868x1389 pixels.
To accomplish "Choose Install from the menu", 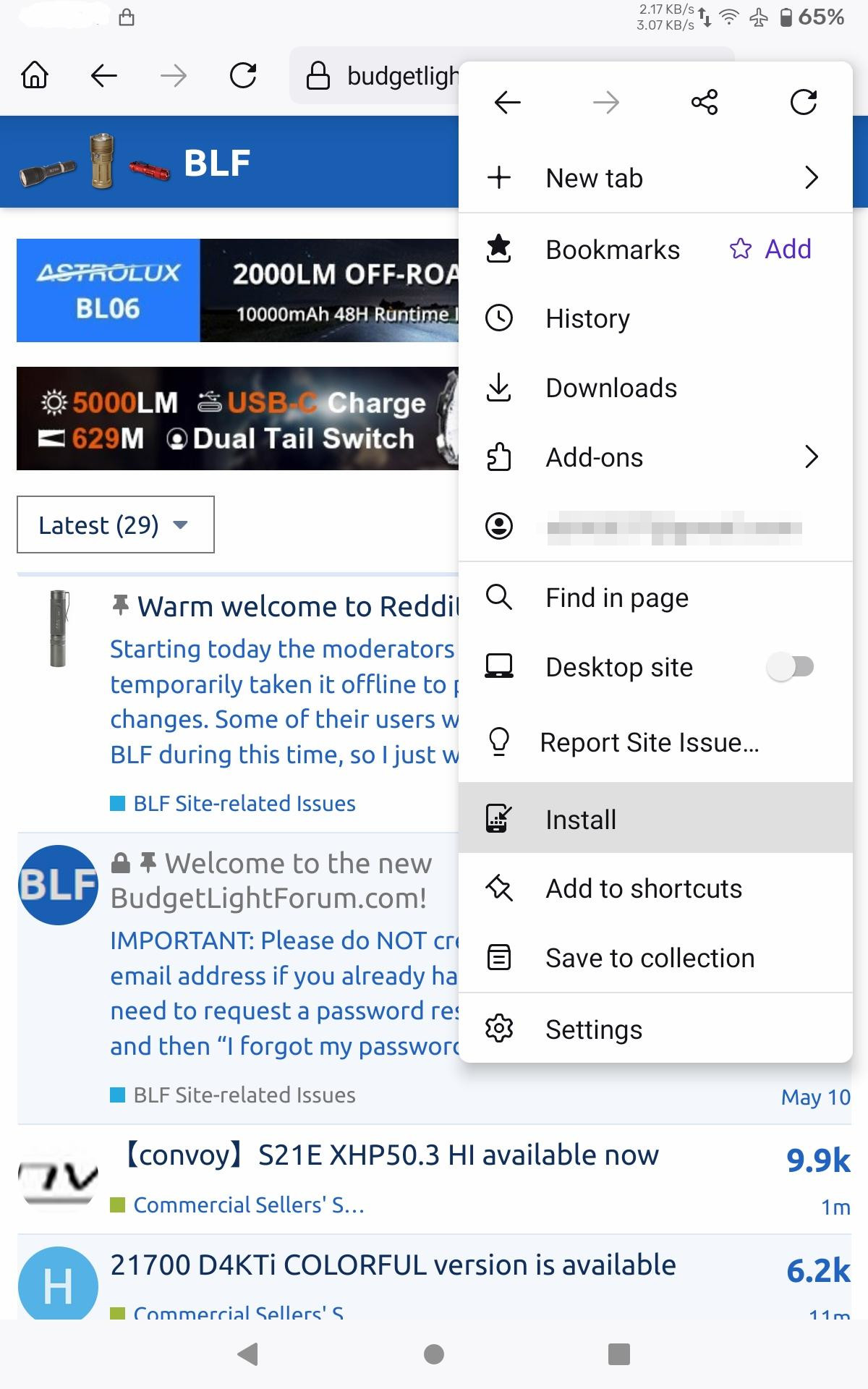I will [x=655, y=818].
